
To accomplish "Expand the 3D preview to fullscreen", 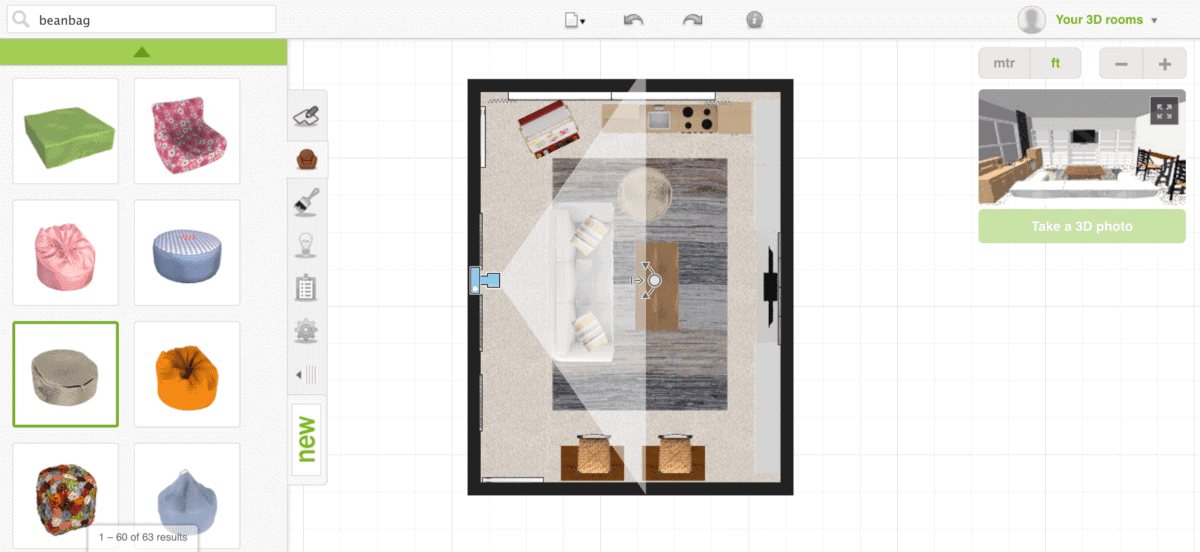I will click(1164, 112).
